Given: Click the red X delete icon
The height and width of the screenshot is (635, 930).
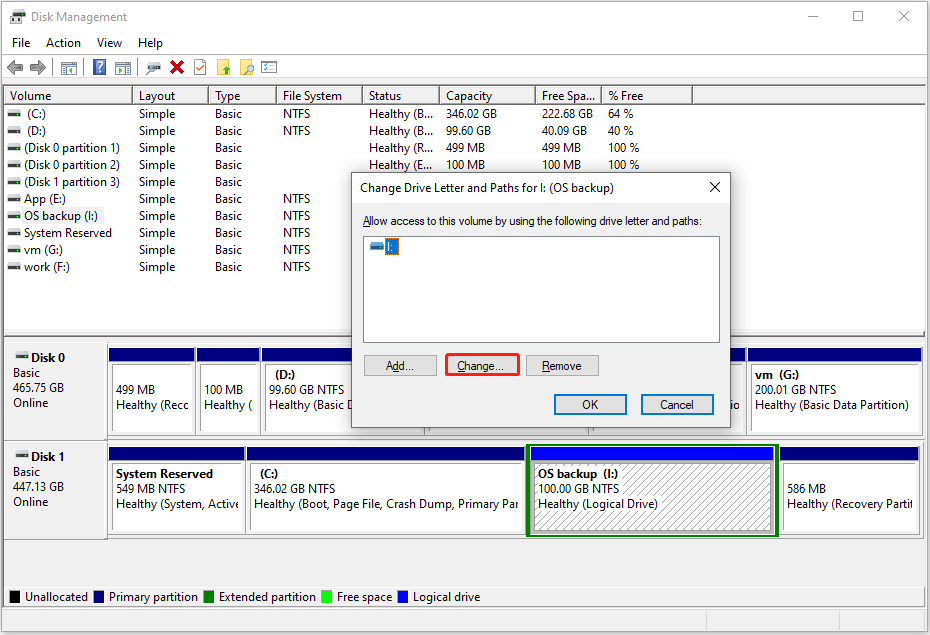Looking at the screenshot, I should click(177, 68).
